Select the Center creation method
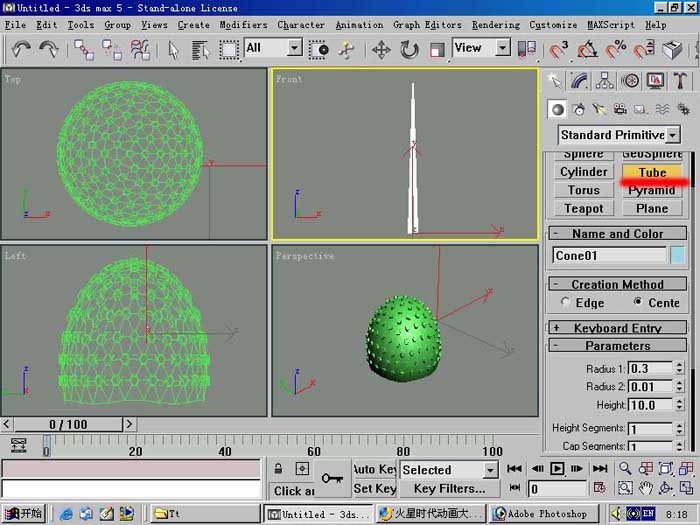This screenshot has height=525, width=700. pos(657,303)
